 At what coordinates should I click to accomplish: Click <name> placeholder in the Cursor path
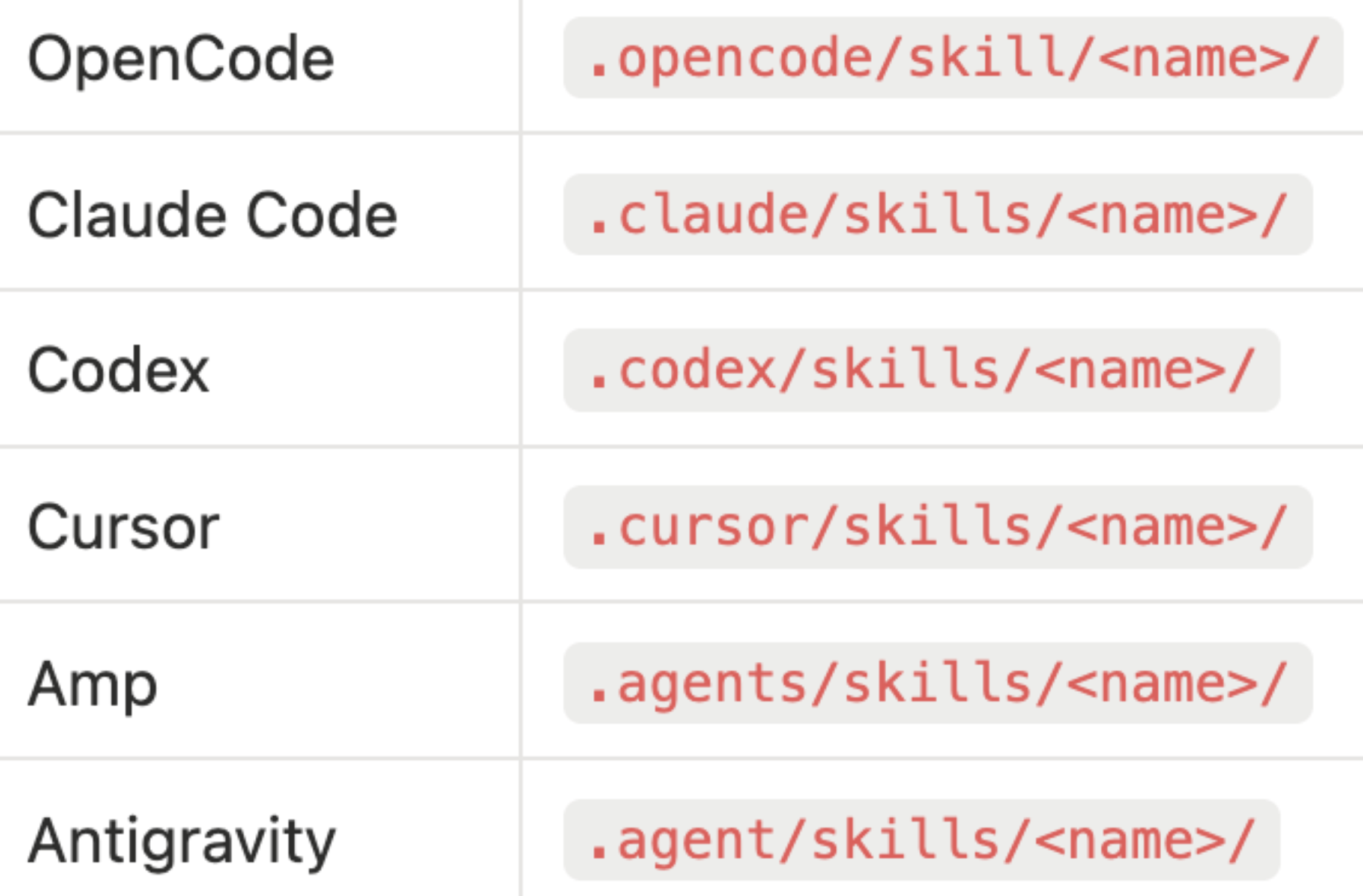pos(1162,527)
